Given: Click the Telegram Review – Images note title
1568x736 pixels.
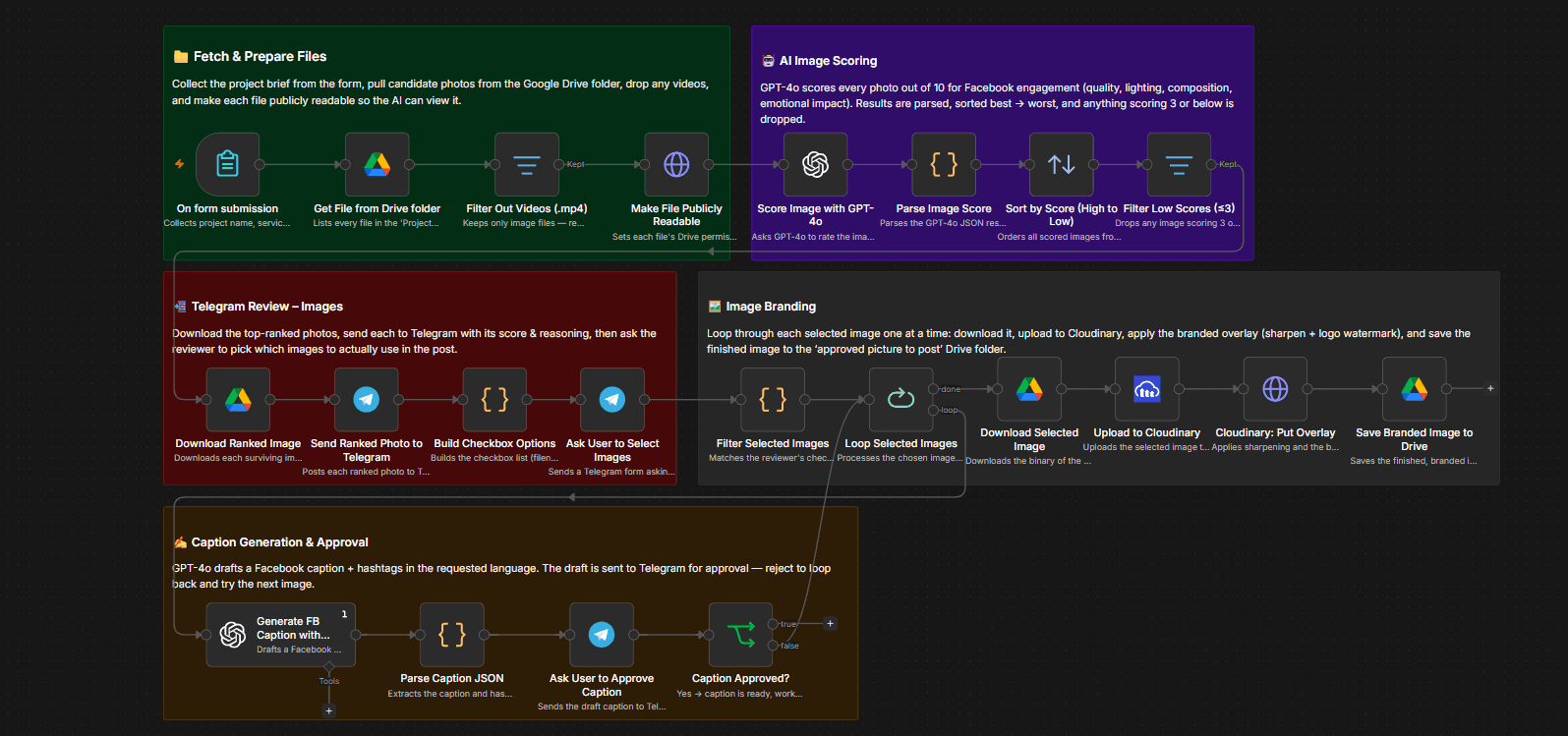Looking at the screenshot, I should [x=267, y=307].
